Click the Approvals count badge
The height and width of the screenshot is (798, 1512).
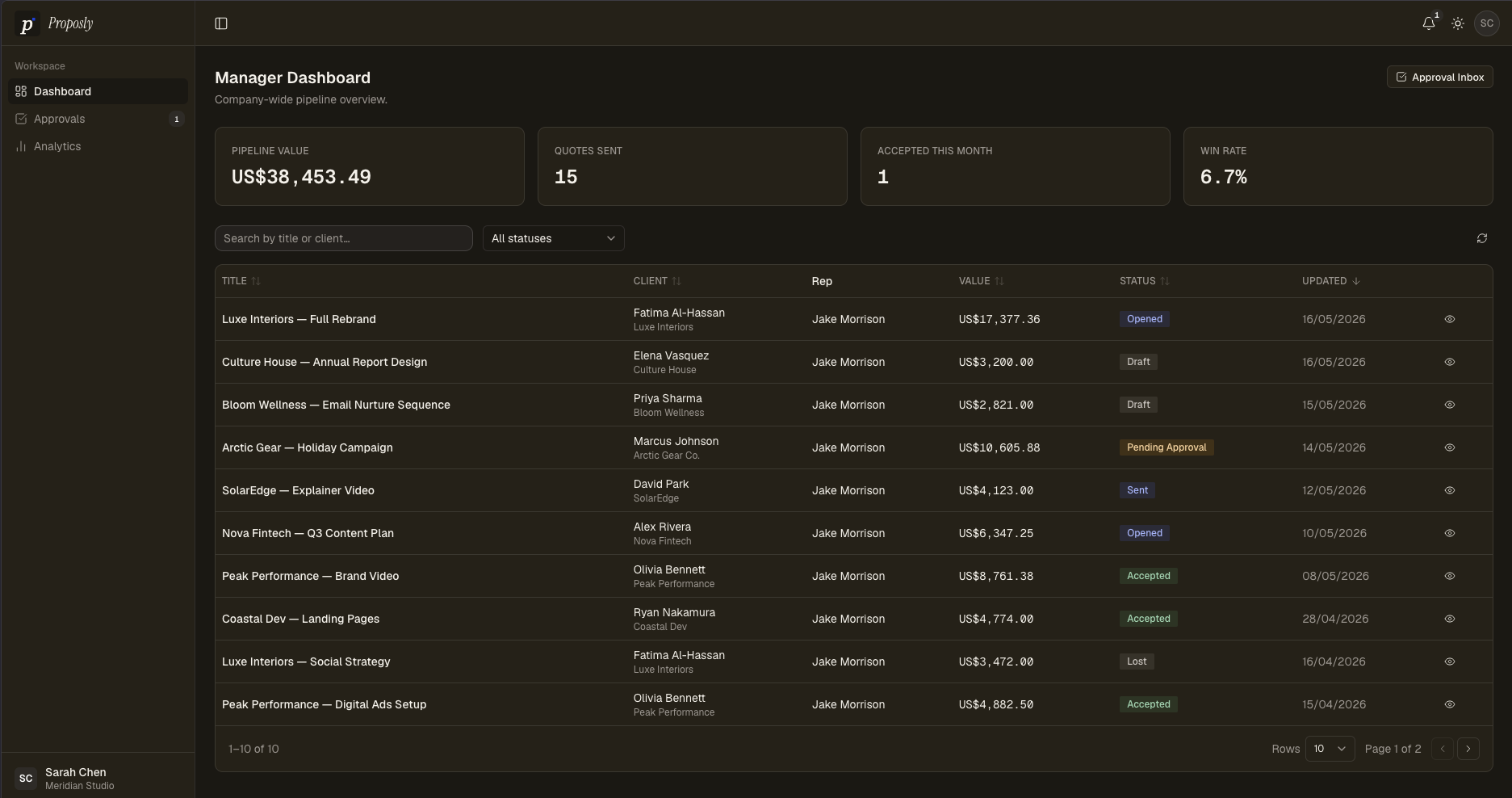tap(177, 119)
